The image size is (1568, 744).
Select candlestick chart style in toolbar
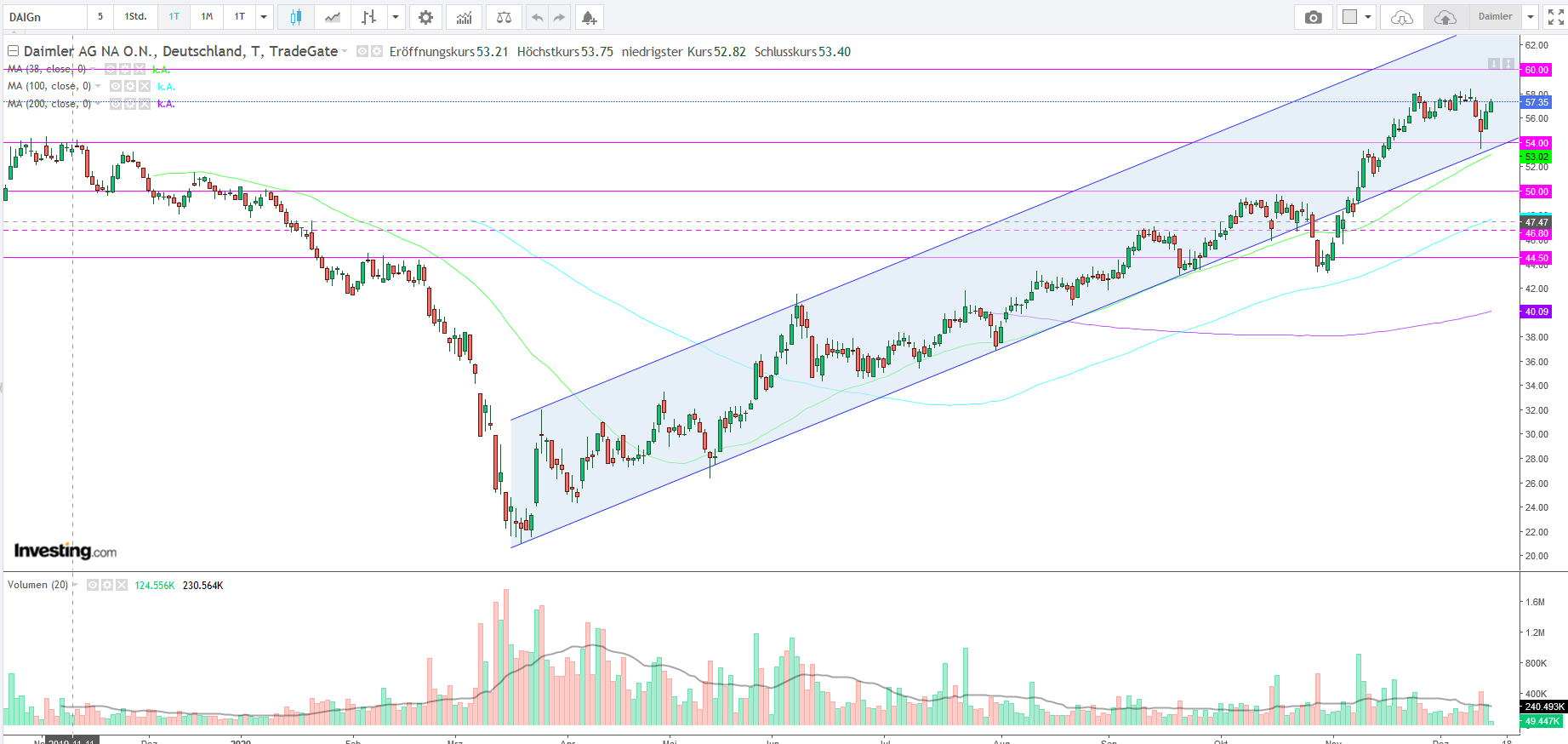[x=296, y=17]
